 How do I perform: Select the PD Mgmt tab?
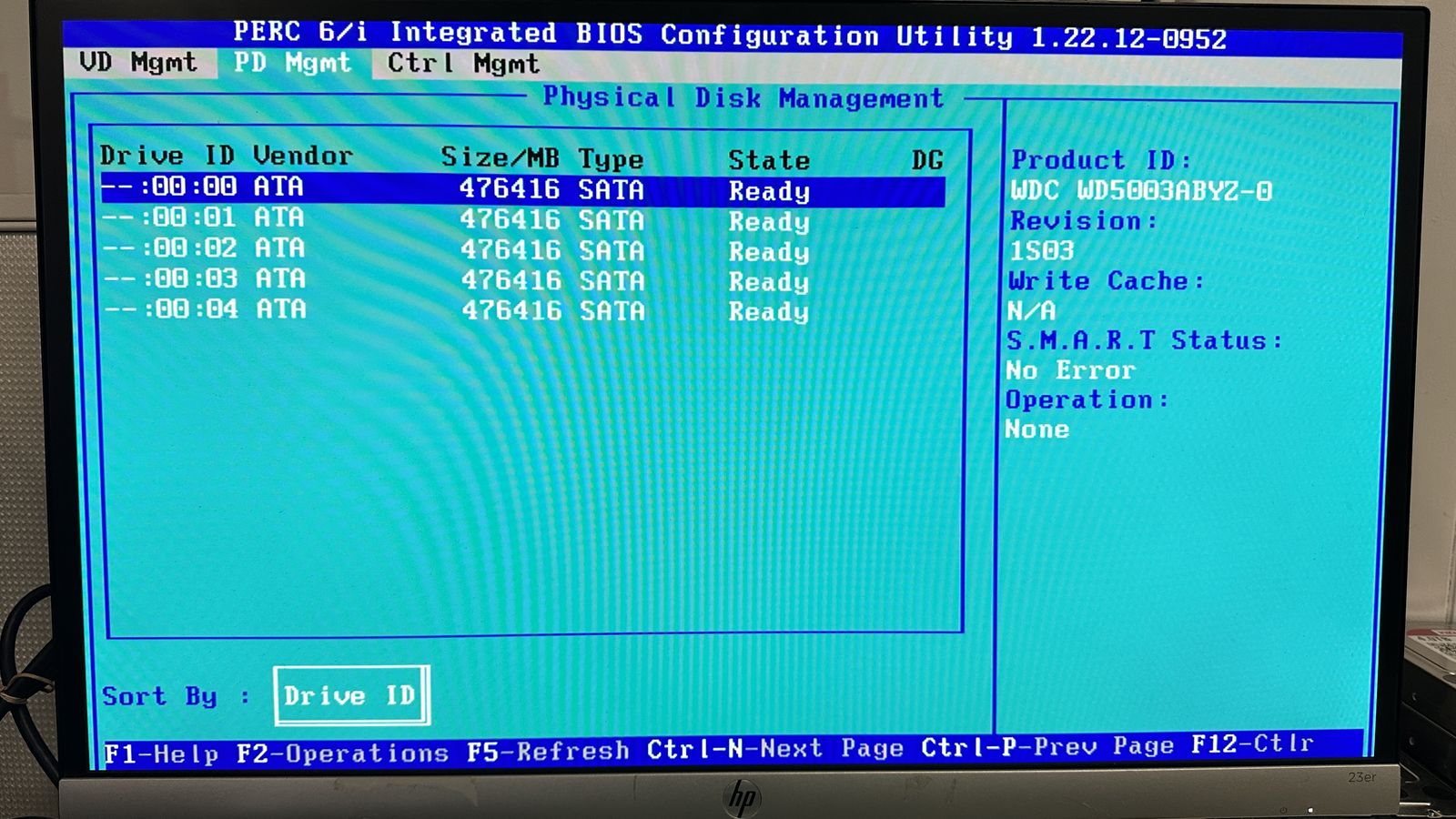tap(293, 63)
